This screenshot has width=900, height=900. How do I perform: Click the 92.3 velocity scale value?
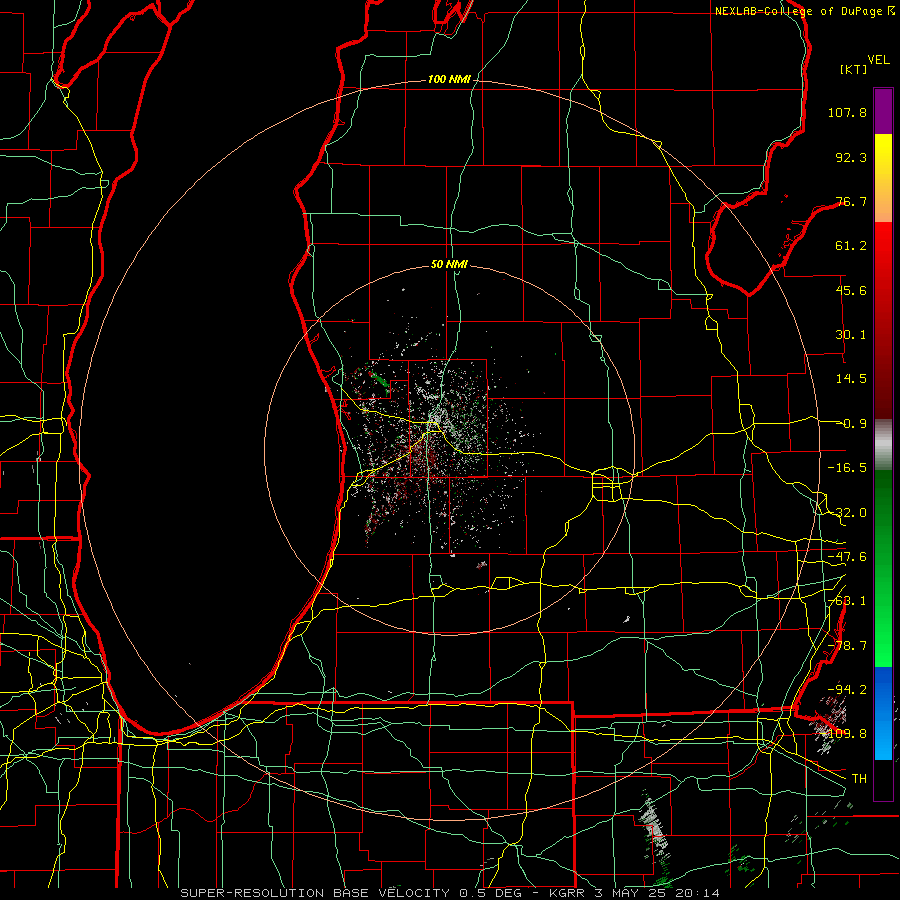click(851, 157)
